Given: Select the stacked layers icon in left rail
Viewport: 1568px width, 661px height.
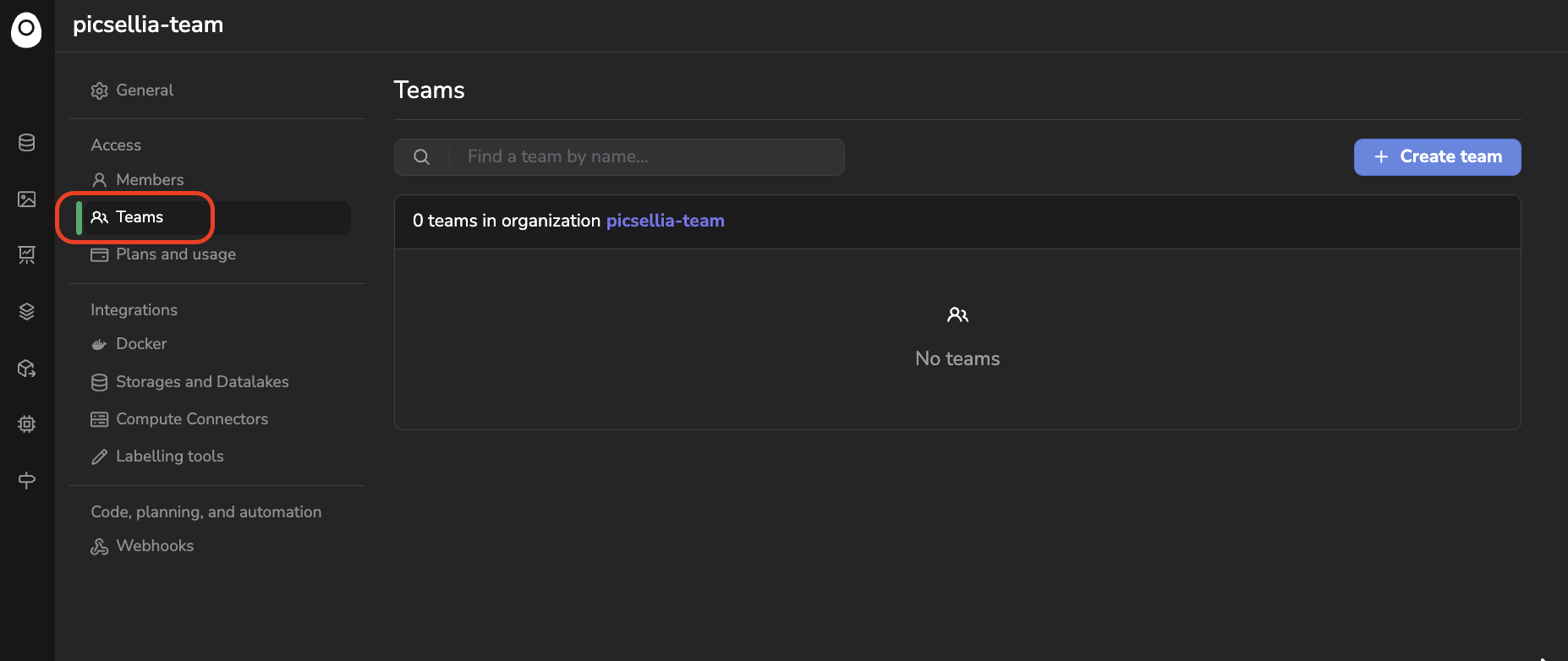Looking at the screenshot, I should (27, 312).
